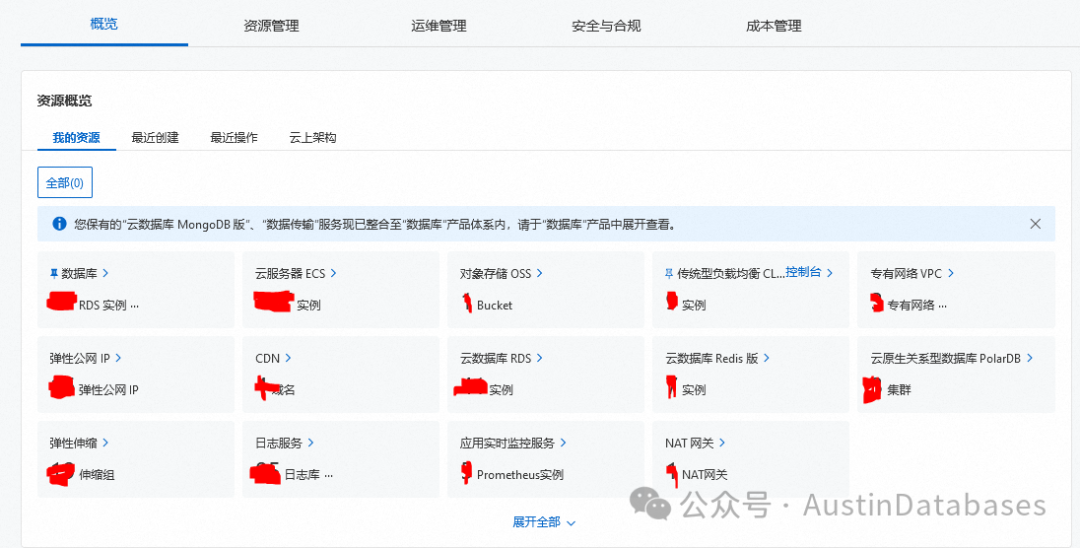Open the 云数据库 RDS link
The image size is (1080, 548).
(x=495, y=358)
